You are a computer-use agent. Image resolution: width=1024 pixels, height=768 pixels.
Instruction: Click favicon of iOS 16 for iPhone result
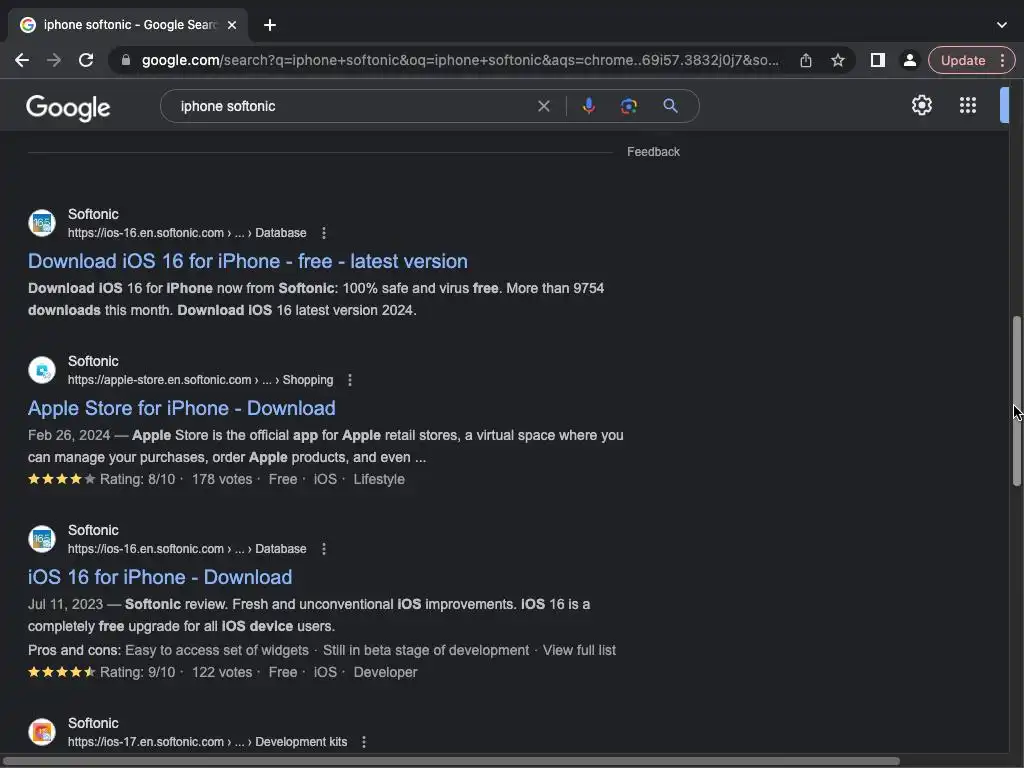(42, 539)
